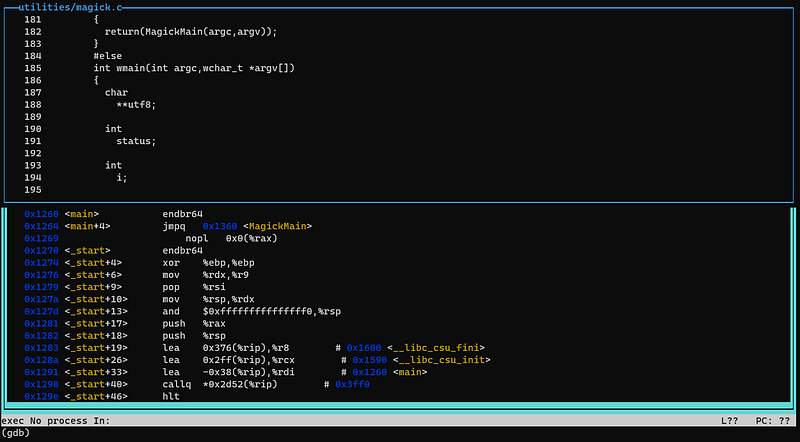Click the 0x1360 jump target address

click(x=220, y=226)
